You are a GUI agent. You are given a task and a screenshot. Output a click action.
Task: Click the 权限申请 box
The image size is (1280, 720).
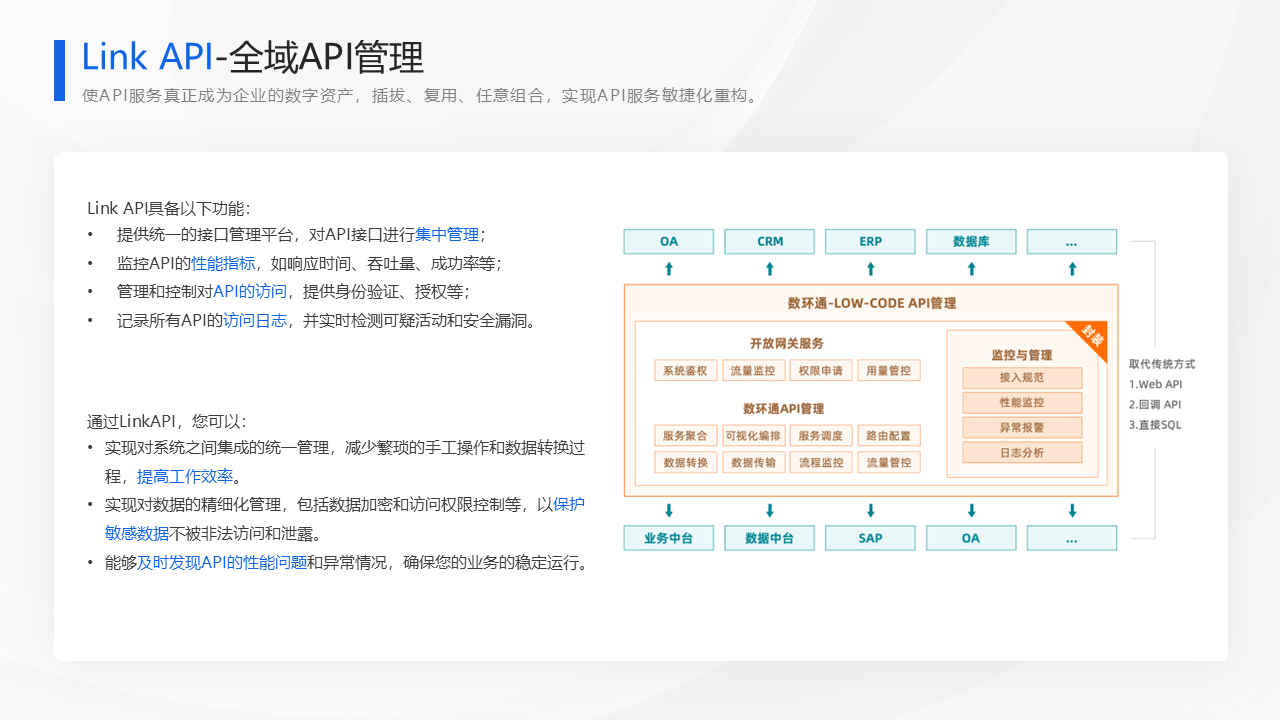(x=821, y=371)
